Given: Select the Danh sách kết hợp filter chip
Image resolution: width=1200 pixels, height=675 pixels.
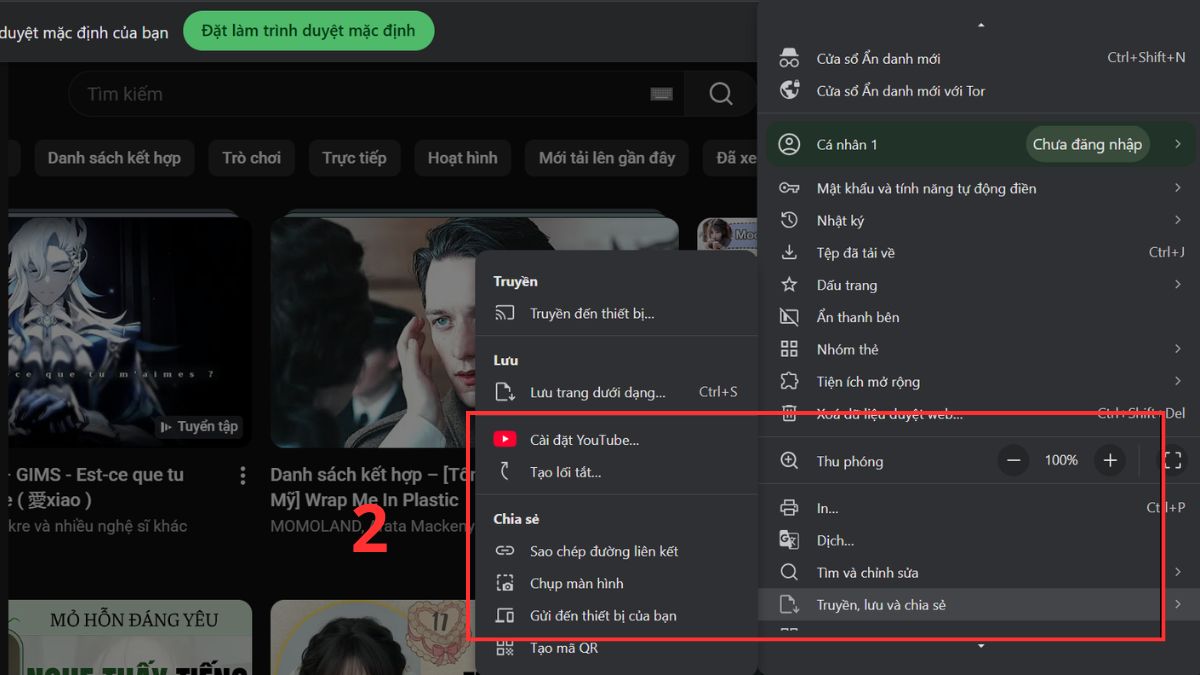Looking at the screenshot, I should 114,158.
